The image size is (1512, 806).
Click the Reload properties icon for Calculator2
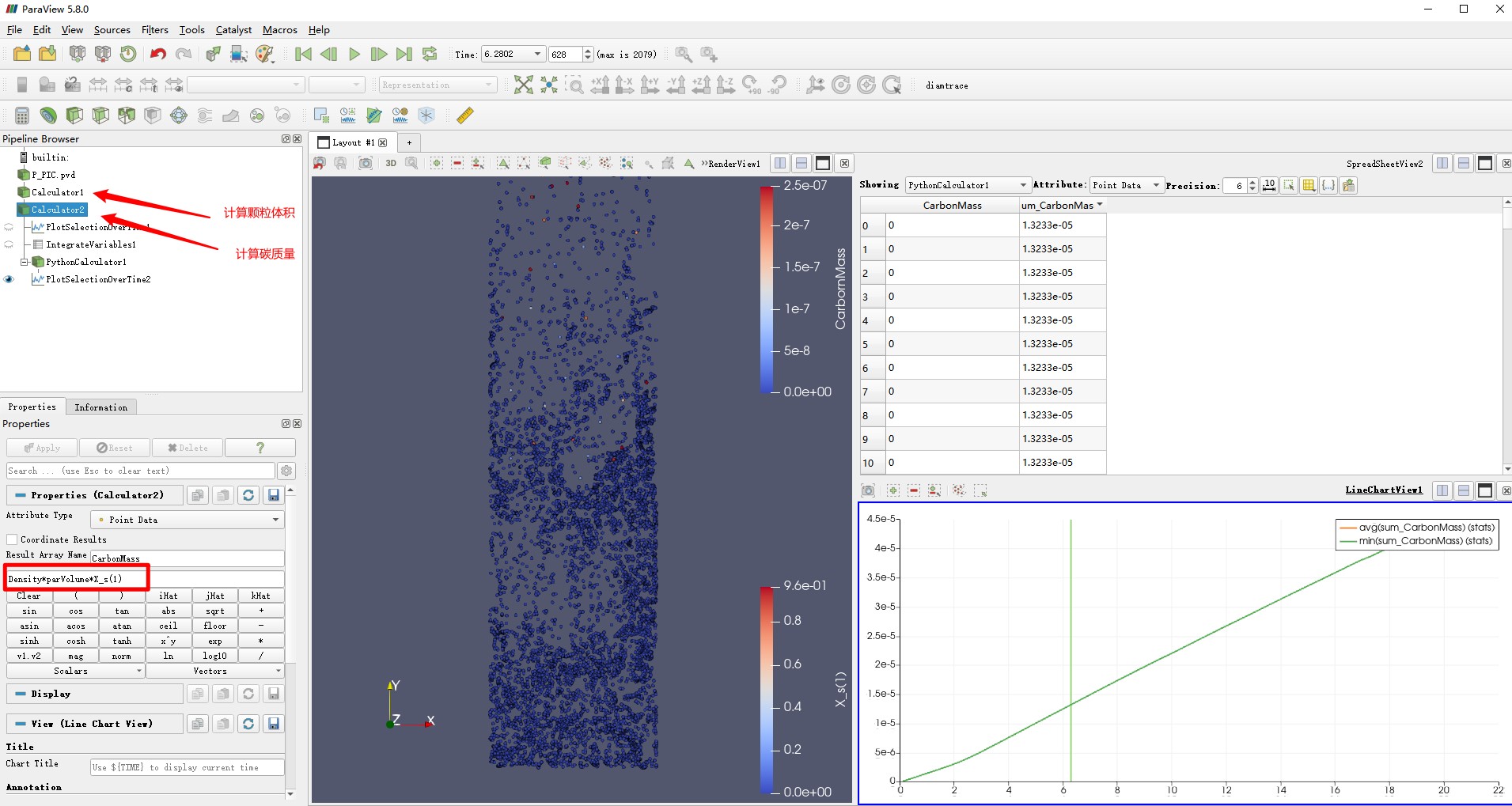[248, 495]
